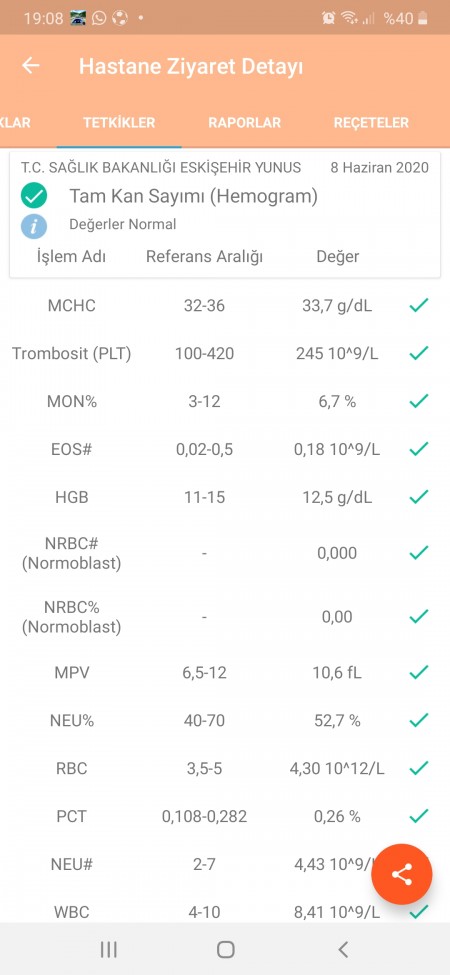Open the REÇETELER tab
Image resolution: width=450 pixels, height=975 pixels.
tap(371, 122)
